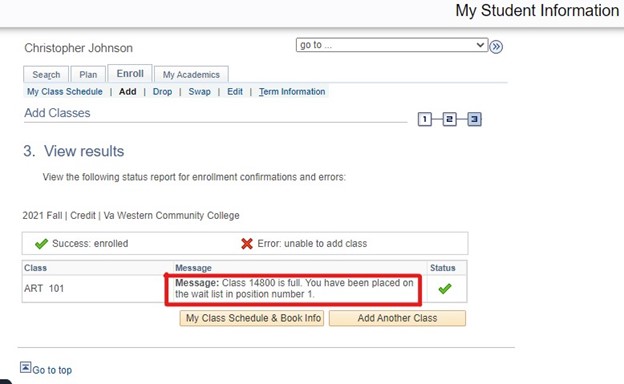Click red X error legend icon

[x=247, y=244]
